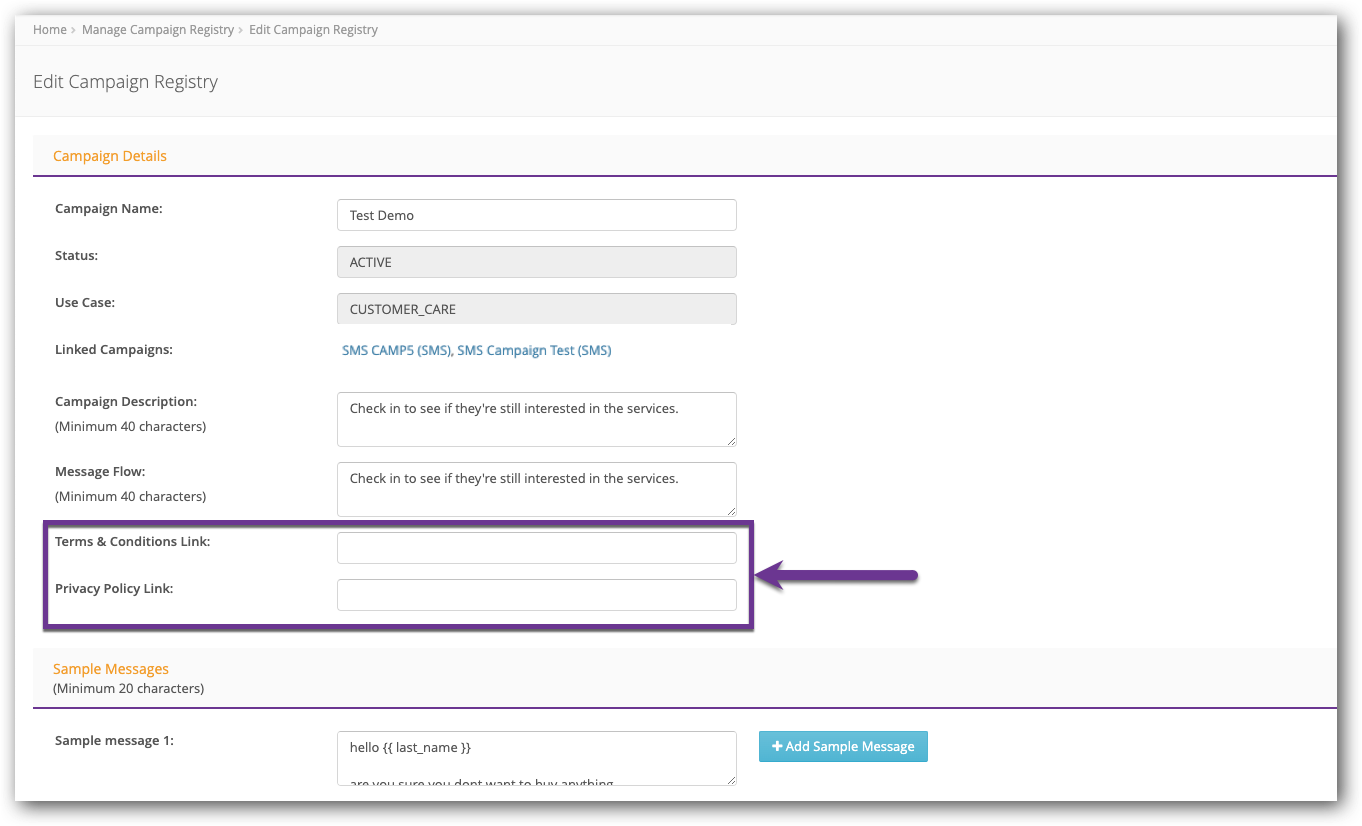The image size is (1362, 826).
Task: Open the Manage Campaign Registry breadcrumb
Action: [x=157, y=29]
